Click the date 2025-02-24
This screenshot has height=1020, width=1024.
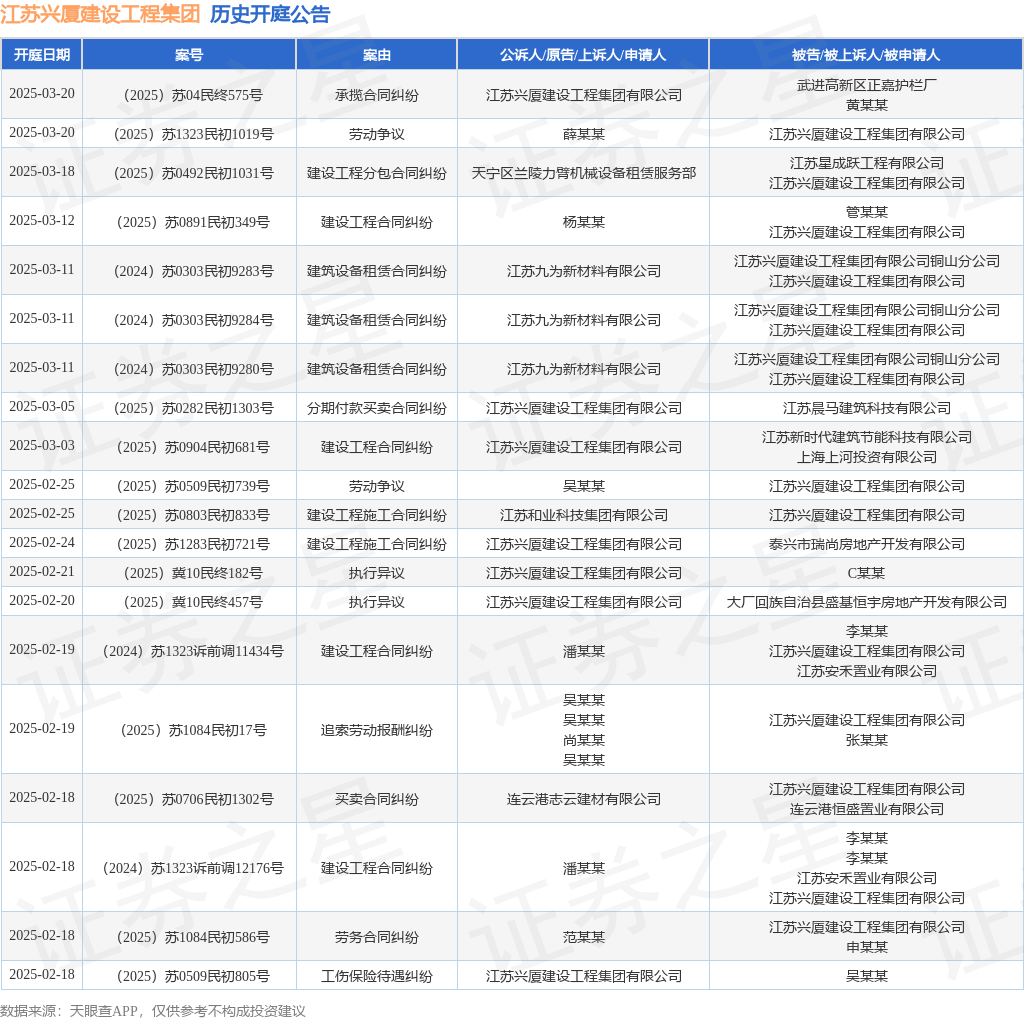(x=42, y=543)
